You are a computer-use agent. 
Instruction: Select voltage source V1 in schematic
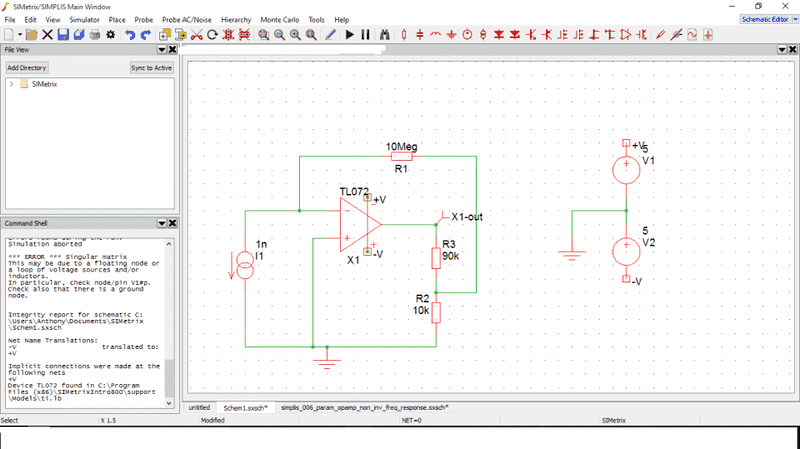coord(626,170)
